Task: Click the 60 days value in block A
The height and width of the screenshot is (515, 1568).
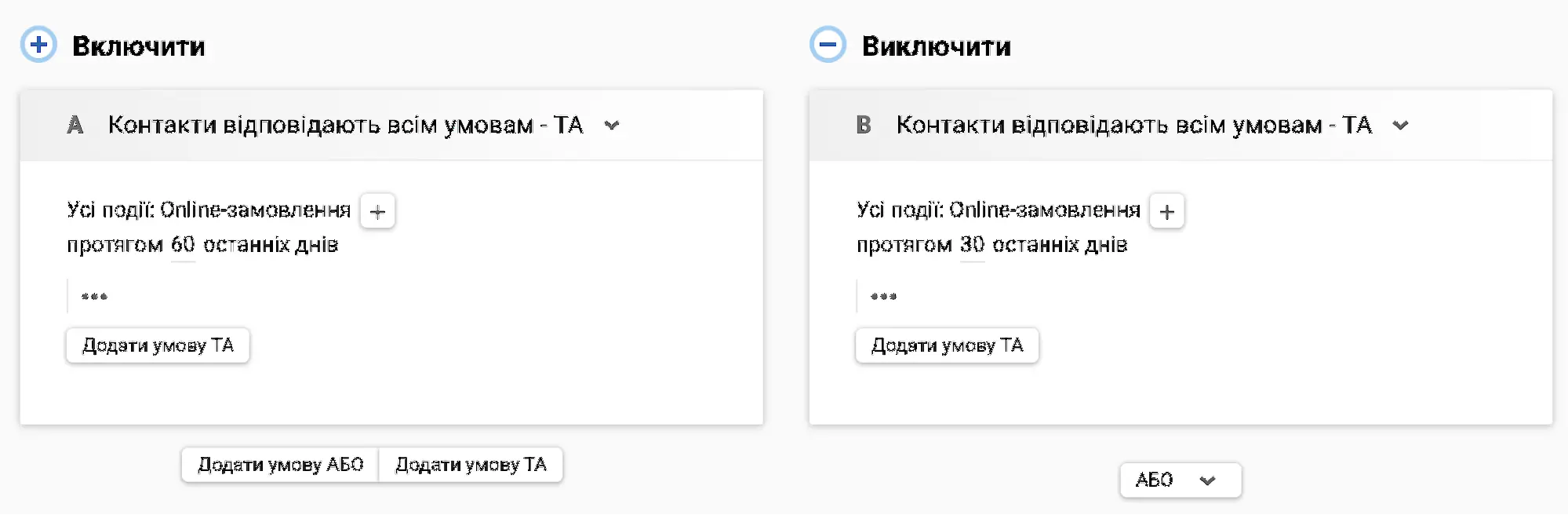Action: pyautogui.click(x=182, y=244)
